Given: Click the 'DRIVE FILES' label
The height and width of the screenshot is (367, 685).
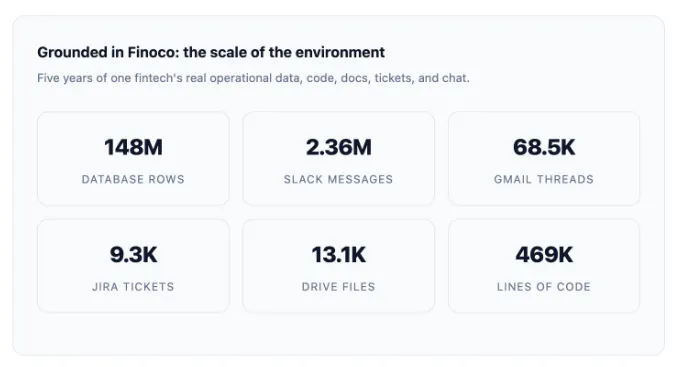Looking at the screenshot, I should pyautogui.click(x=339, y=287).
